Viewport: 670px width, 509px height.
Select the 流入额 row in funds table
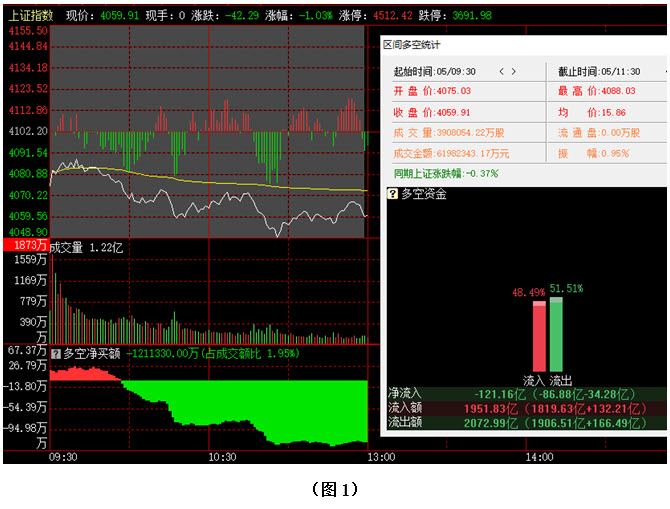[526, 408]
